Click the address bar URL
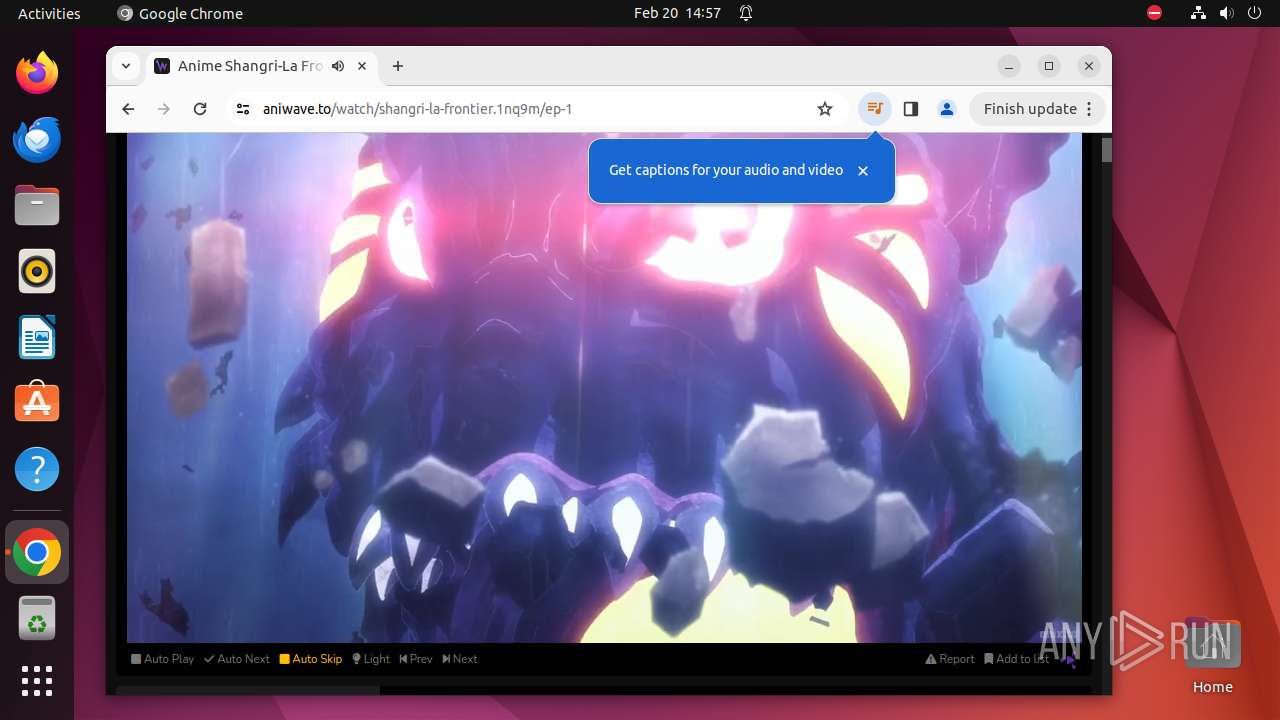Image resolution: width=1280 pixels, height=720 pixels. [417, 109]
